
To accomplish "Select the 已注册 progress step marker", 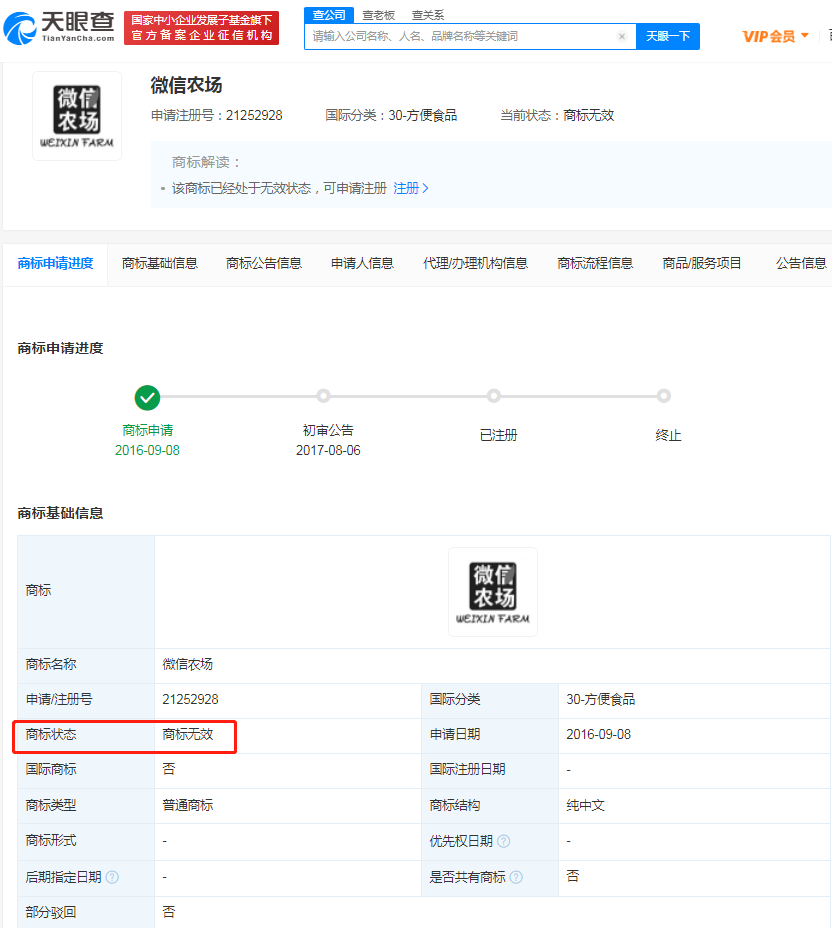I will tap(494, 396).
